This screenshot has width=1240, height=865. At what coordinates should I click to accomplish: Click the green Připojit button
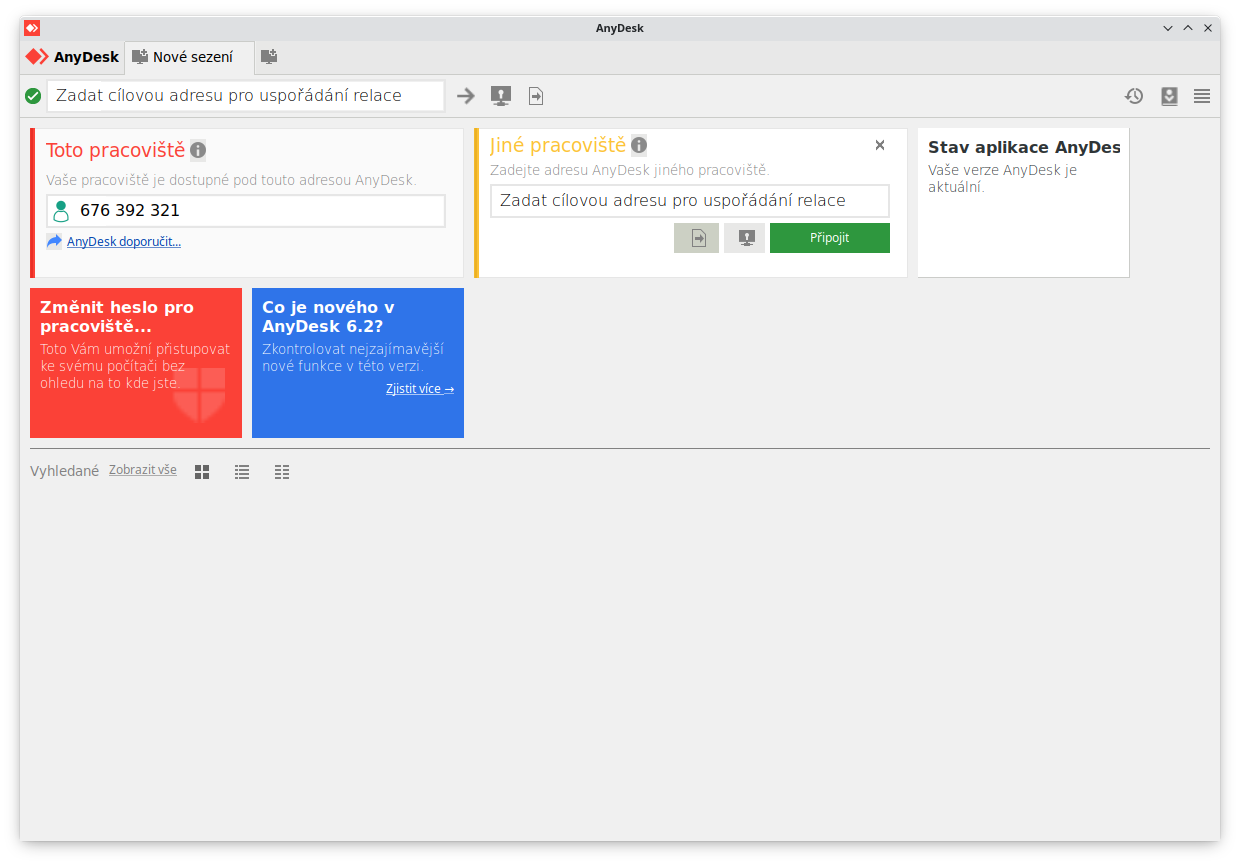coord(830,238)
